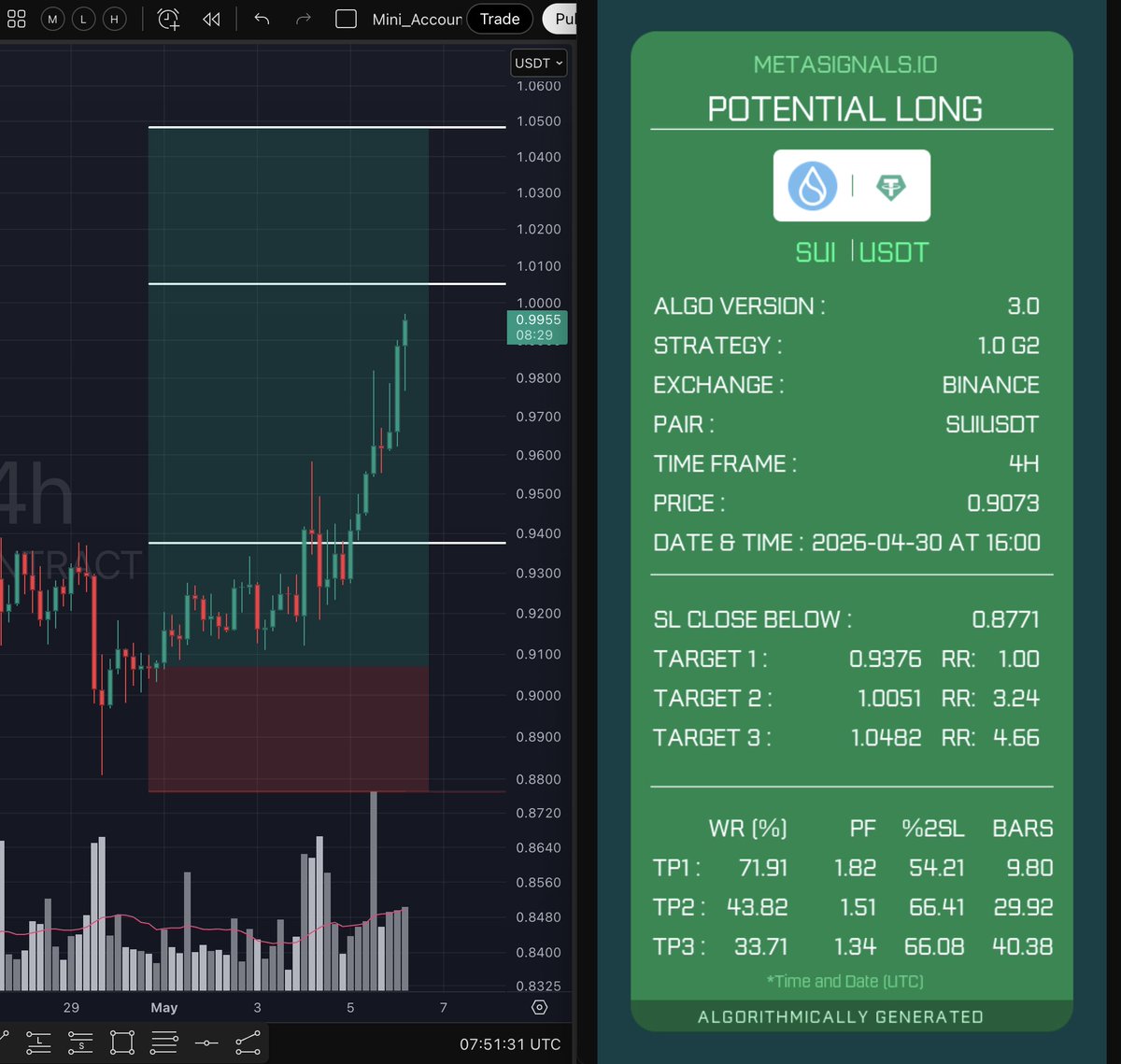Click the 0.8771 stop loss value

pos(1006,619)
